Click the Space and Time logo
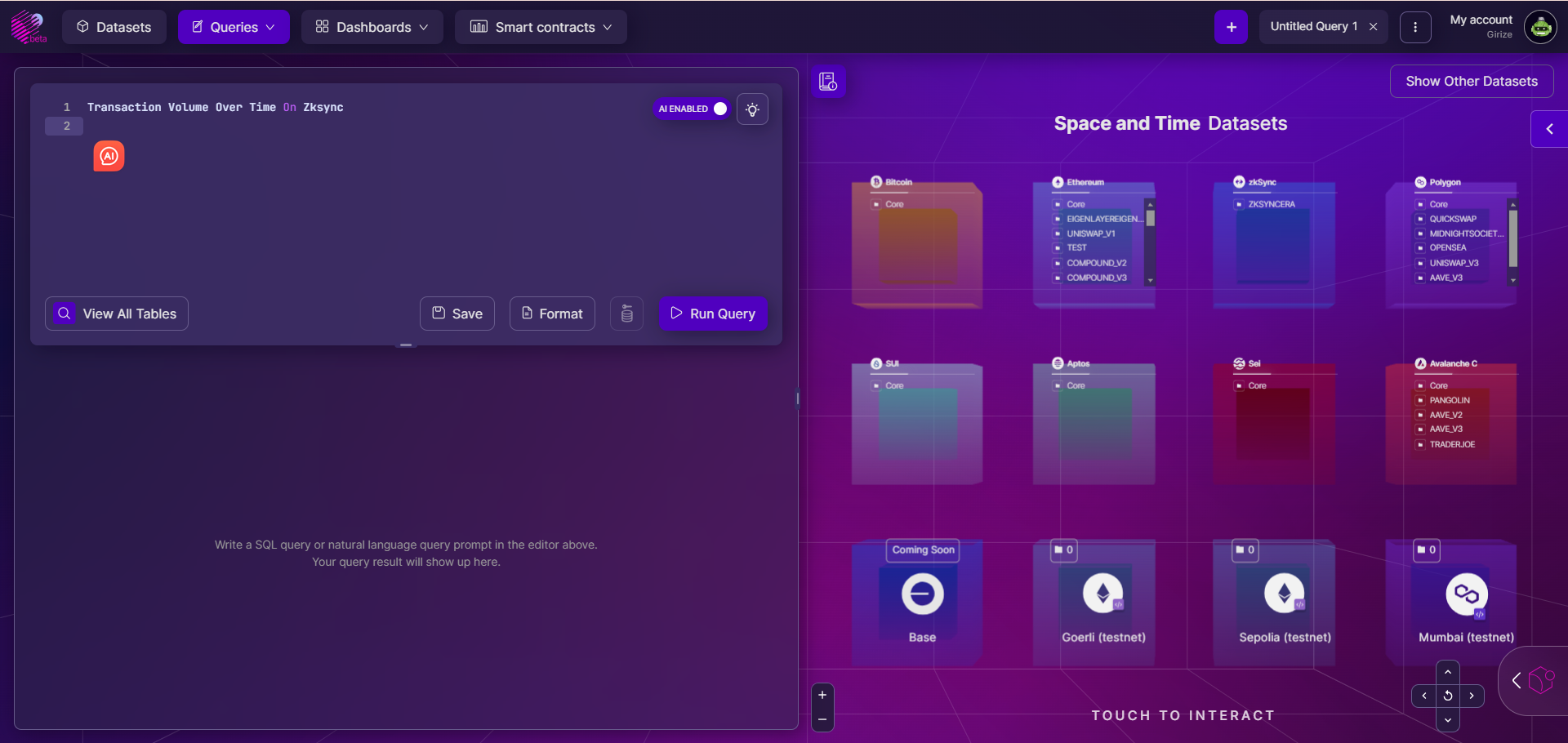This screenshot has width=1568, height=743. tap(28, 26)
